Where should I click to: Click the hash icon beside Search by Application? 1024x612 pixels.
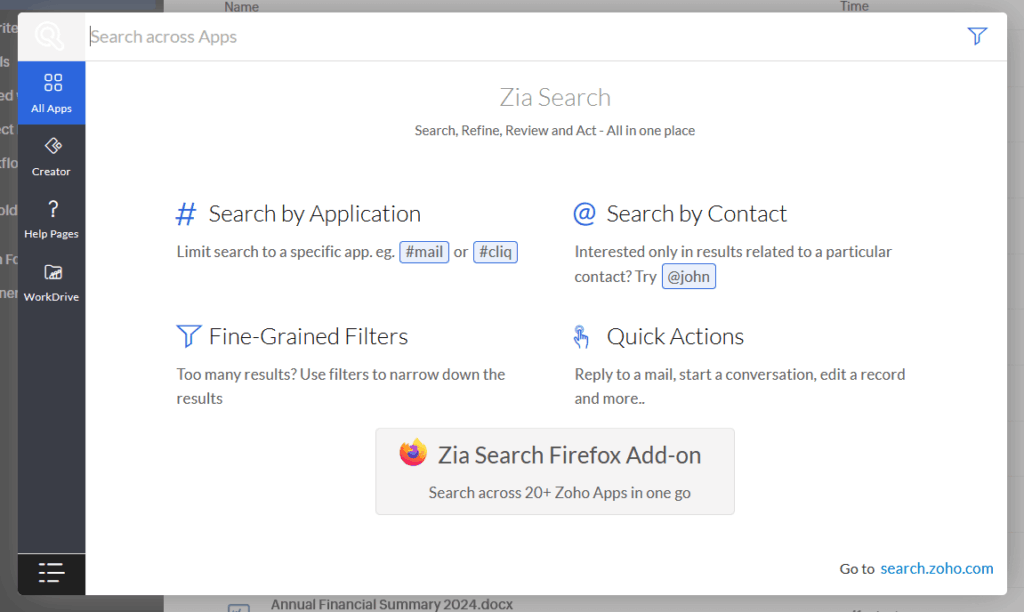tap(186, 214)
